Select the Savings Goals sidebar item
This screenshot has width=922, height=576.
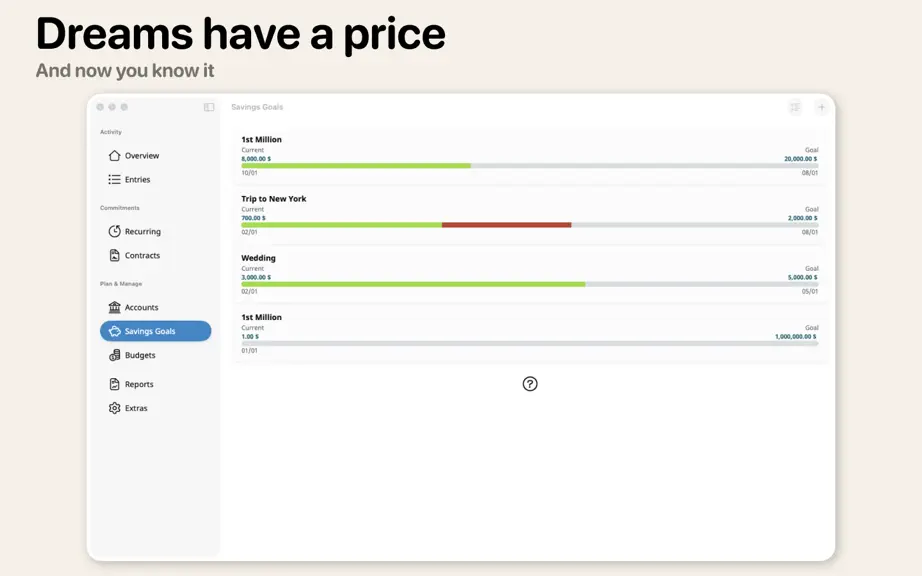(x=155, y=331)
